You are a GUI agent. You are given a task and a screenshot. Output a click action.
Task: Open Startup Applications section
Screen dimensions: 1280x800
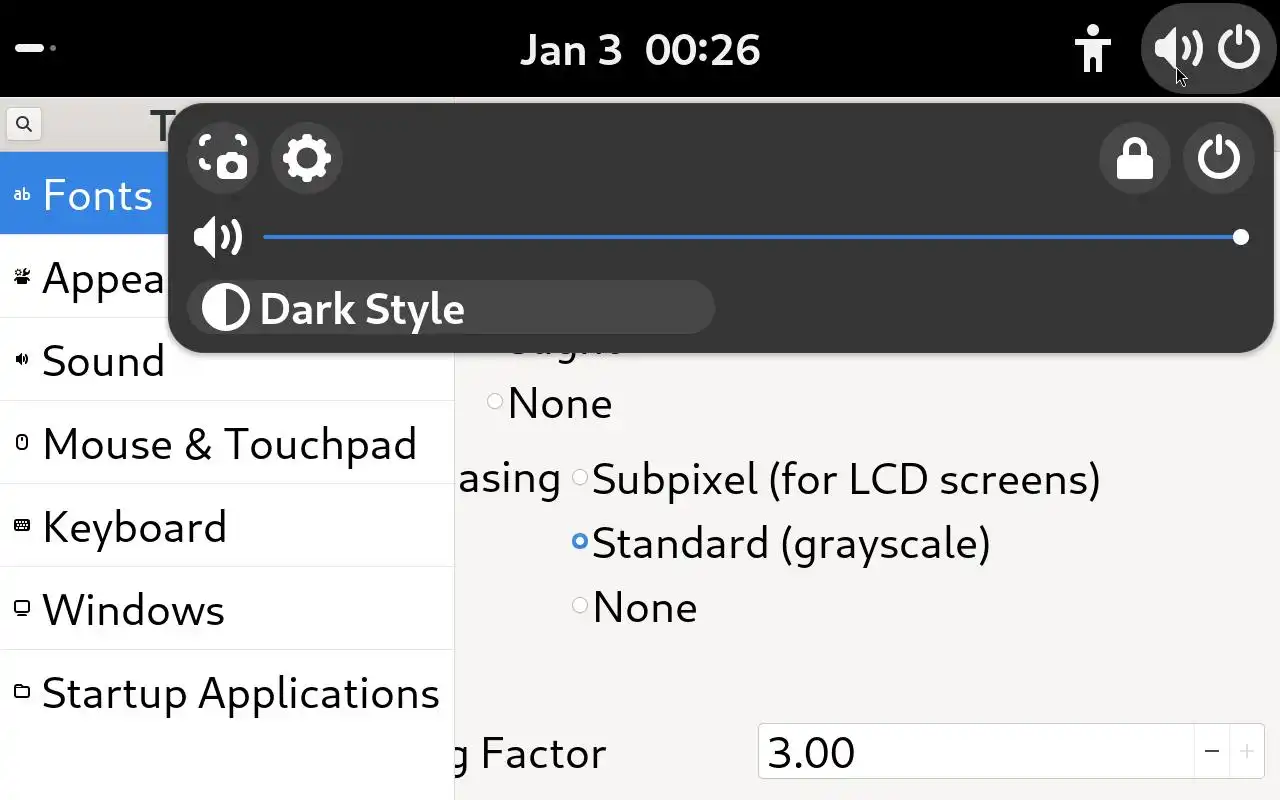point(240,693)
